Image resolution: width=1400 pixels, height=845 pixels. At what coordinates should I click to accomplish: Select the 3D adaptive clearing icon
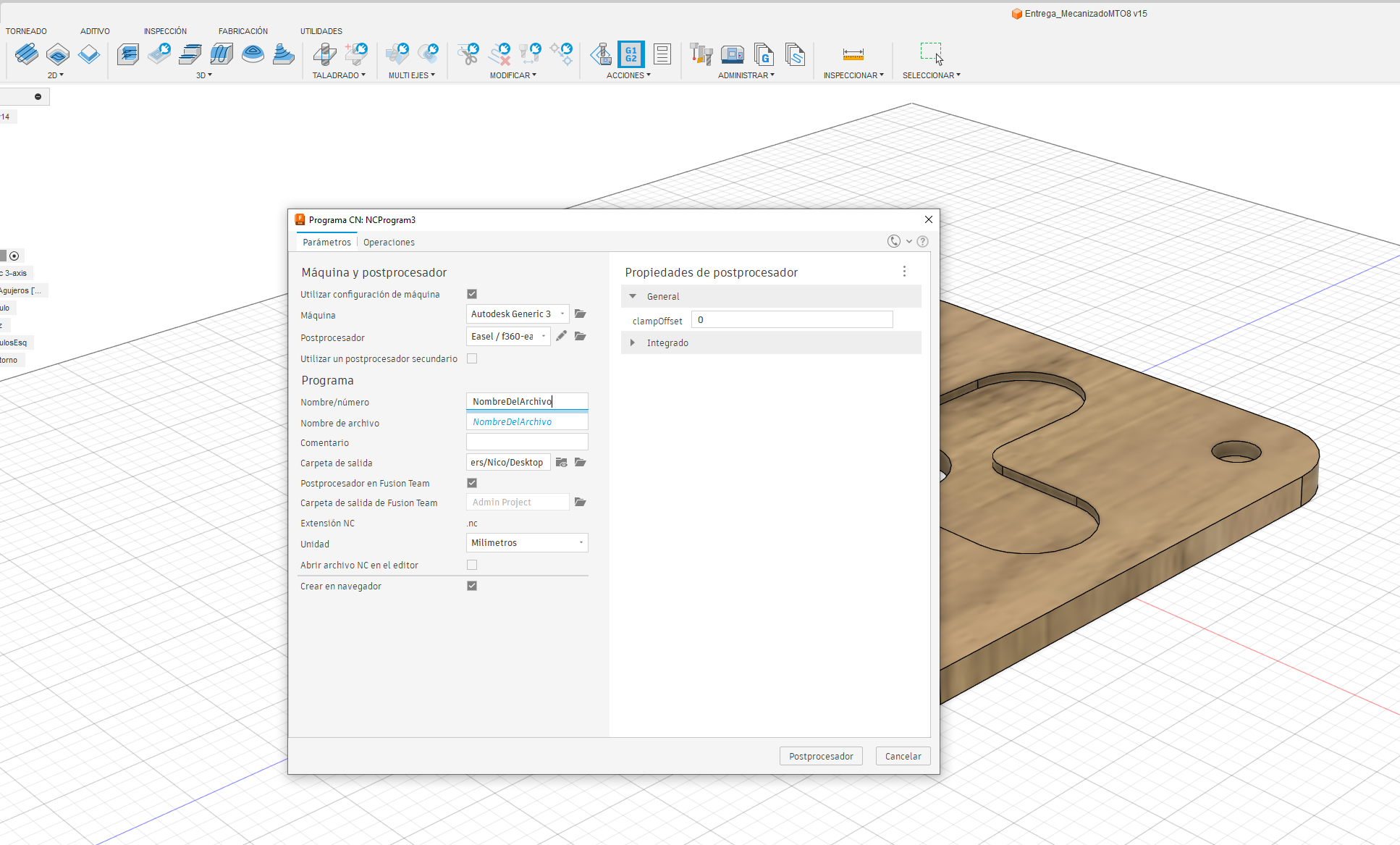point(128,54)
